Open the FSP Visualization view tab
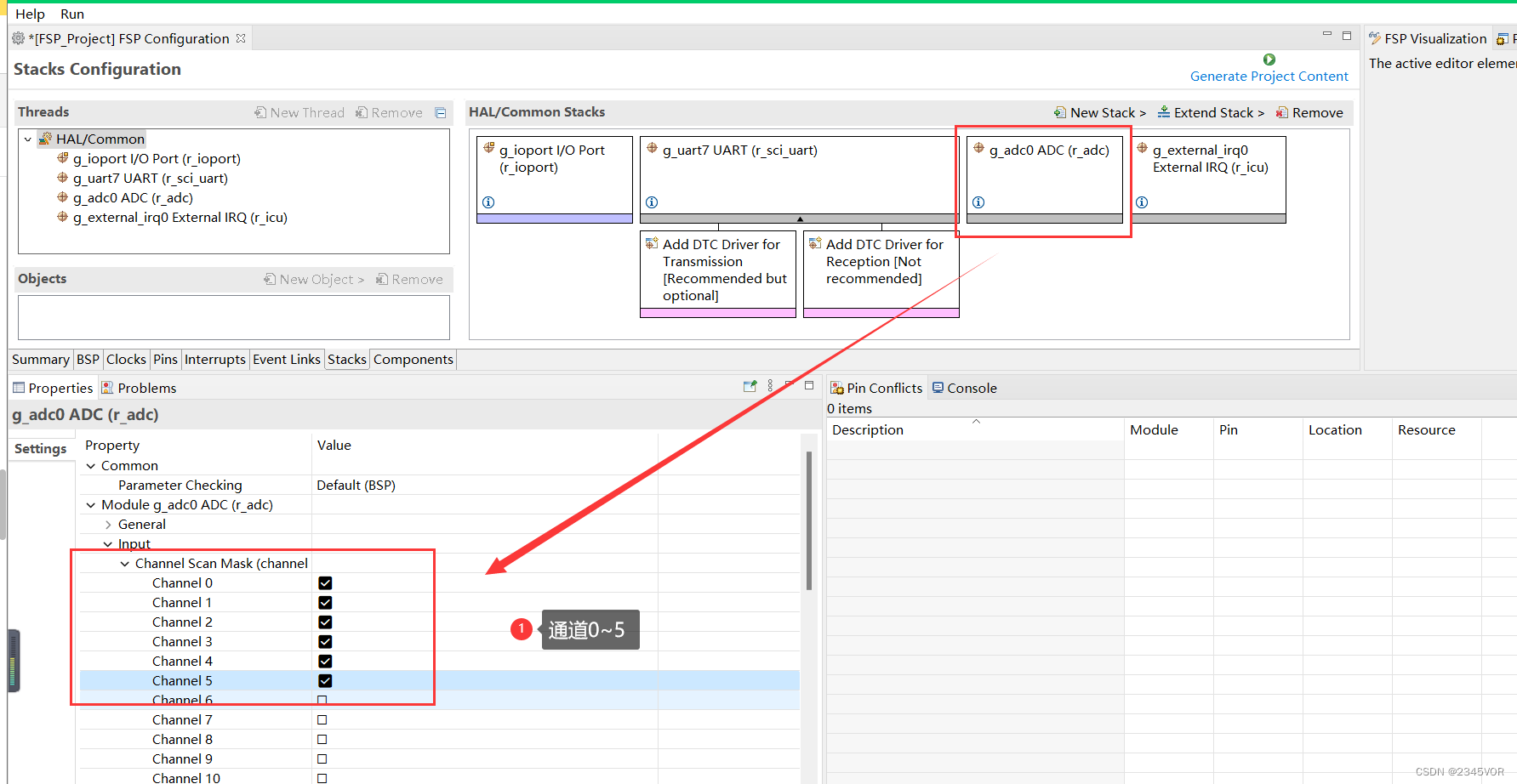The width and height of the screenshot is (1517, 784). [1427, 39]
